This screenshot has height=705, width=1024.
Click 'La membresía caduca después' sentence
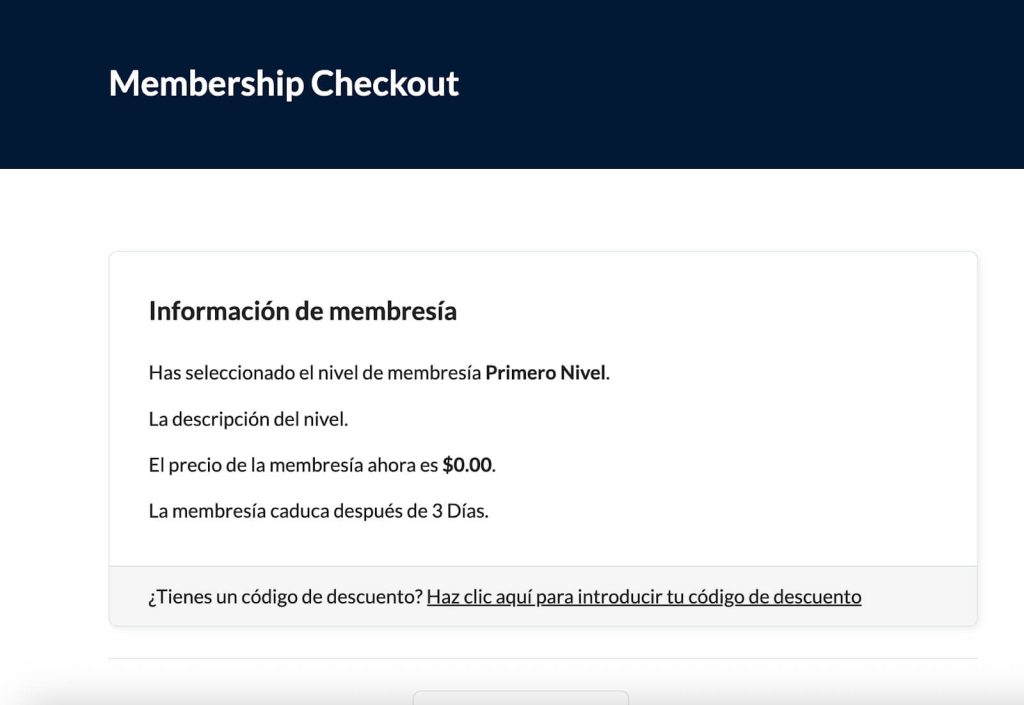280,510
